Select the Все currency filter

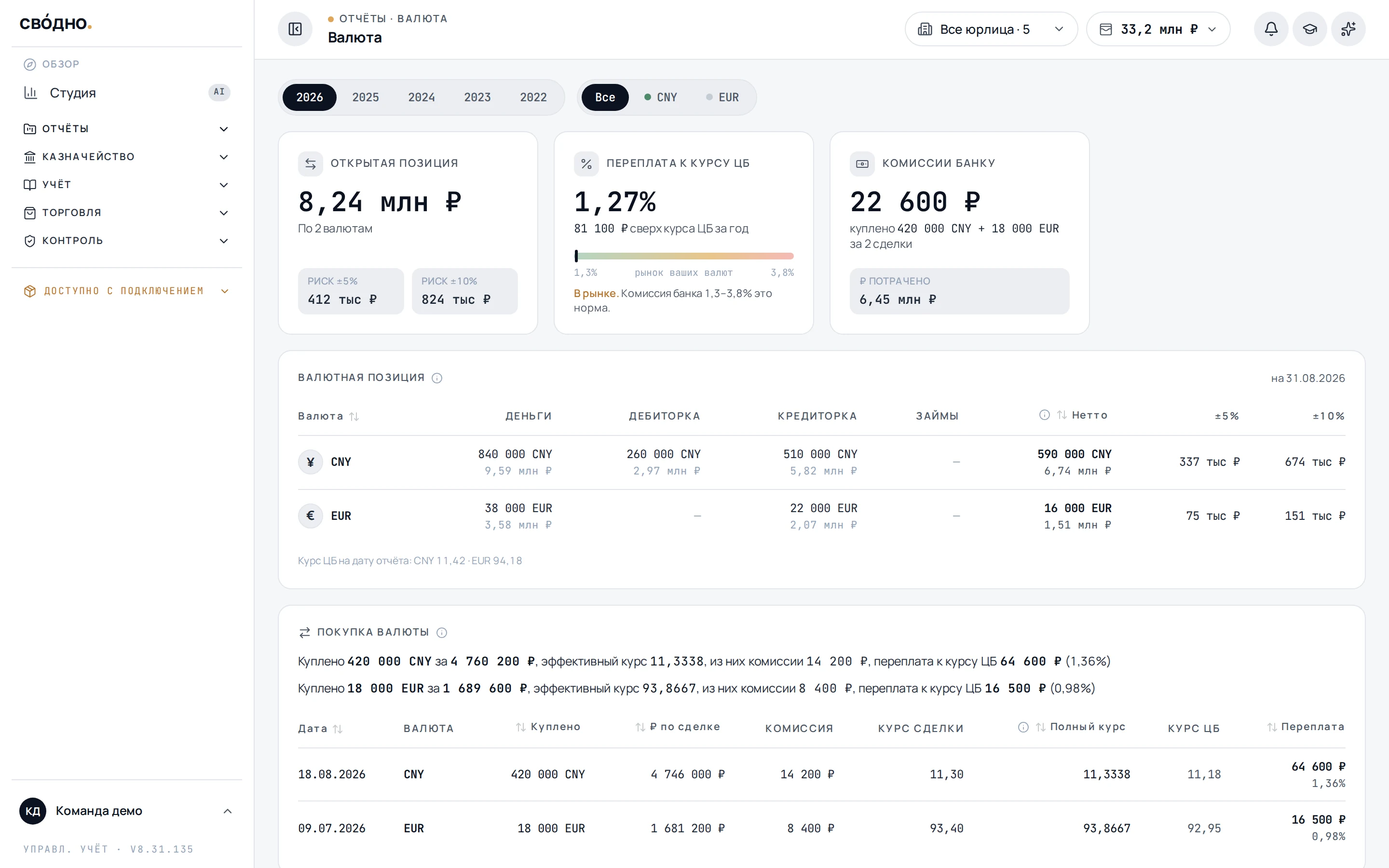click(x=605, y=97)
